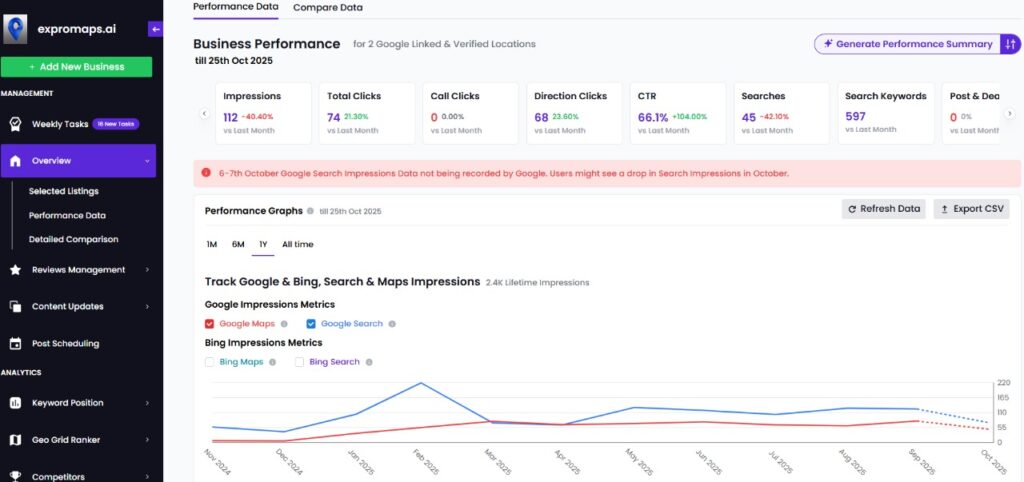Screen dimensions: 1024x482
Task: Click the Competitors trophy icon
Action: (x=15, y=476)
